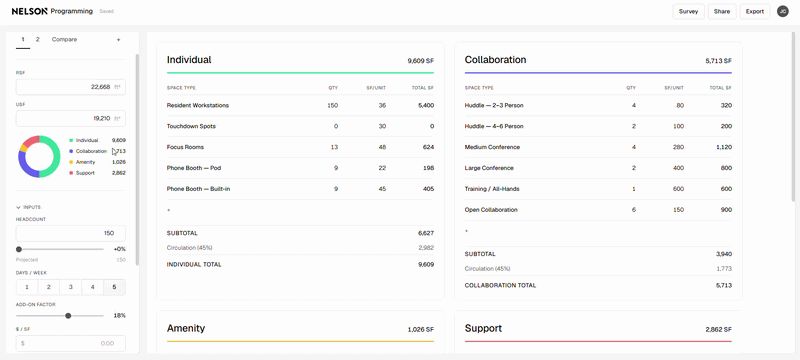Click the green Individual legend dot

pos(71,140)
